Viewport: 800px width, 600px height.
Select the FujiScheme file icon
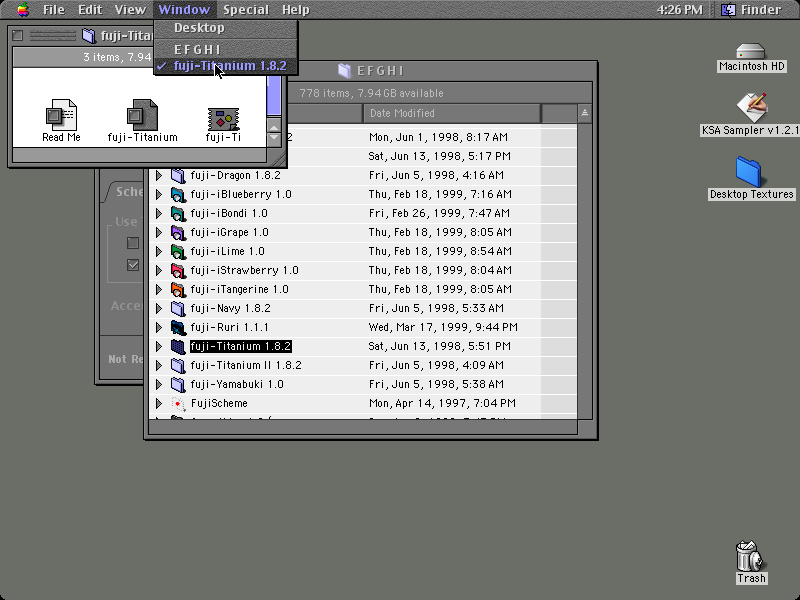click(178, 404)
